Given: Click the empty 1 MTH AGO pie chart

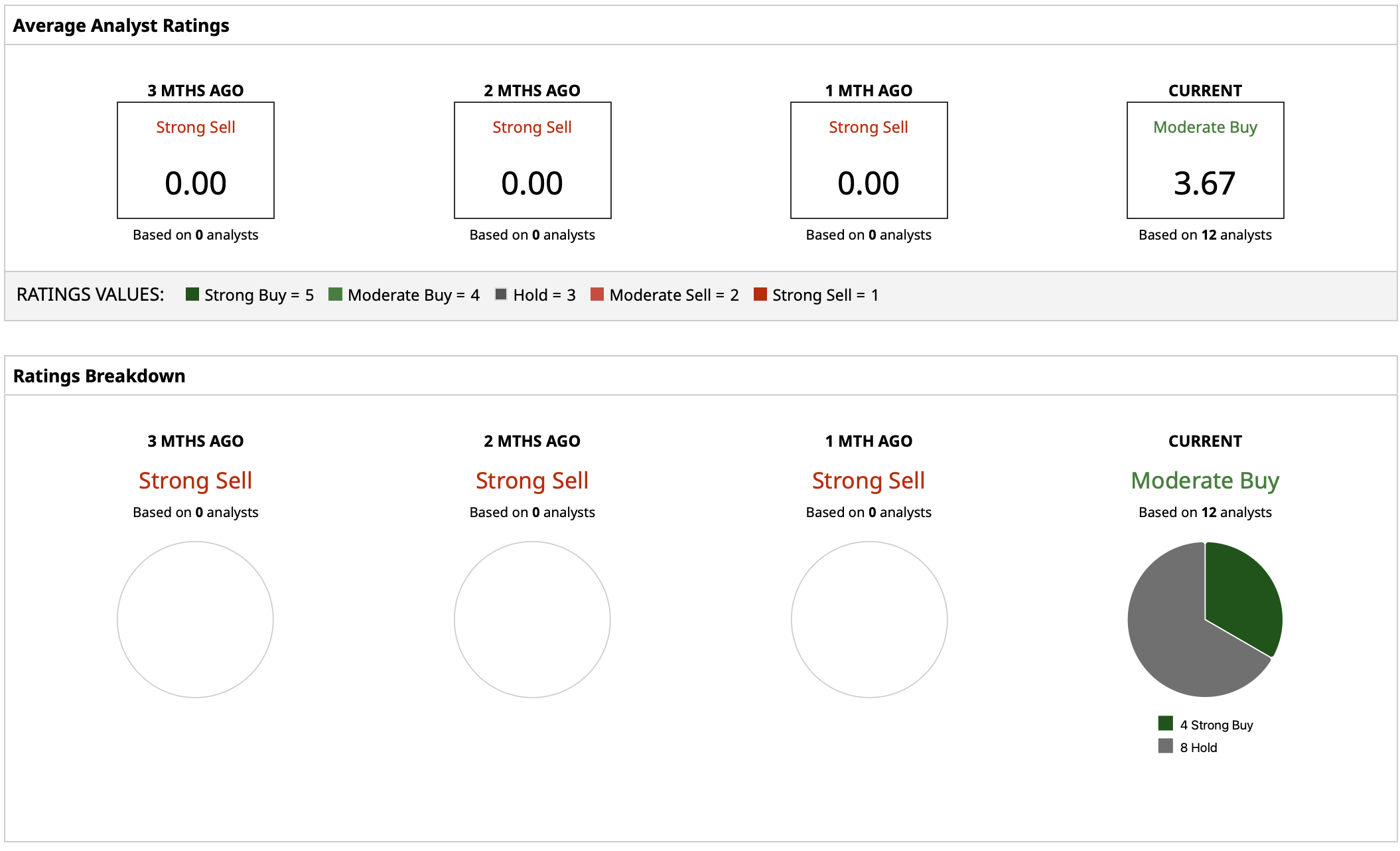Looking at the screenshot, I should pos(869,619).
